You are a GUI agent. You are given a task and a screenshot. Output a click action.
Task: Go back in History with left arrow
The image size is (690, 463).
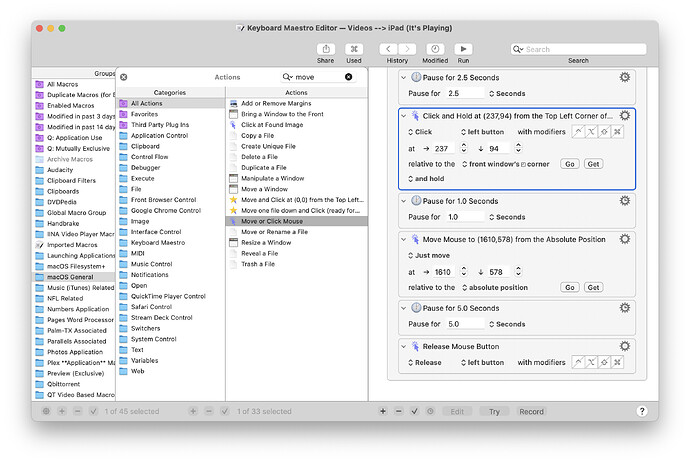(389, 49)
